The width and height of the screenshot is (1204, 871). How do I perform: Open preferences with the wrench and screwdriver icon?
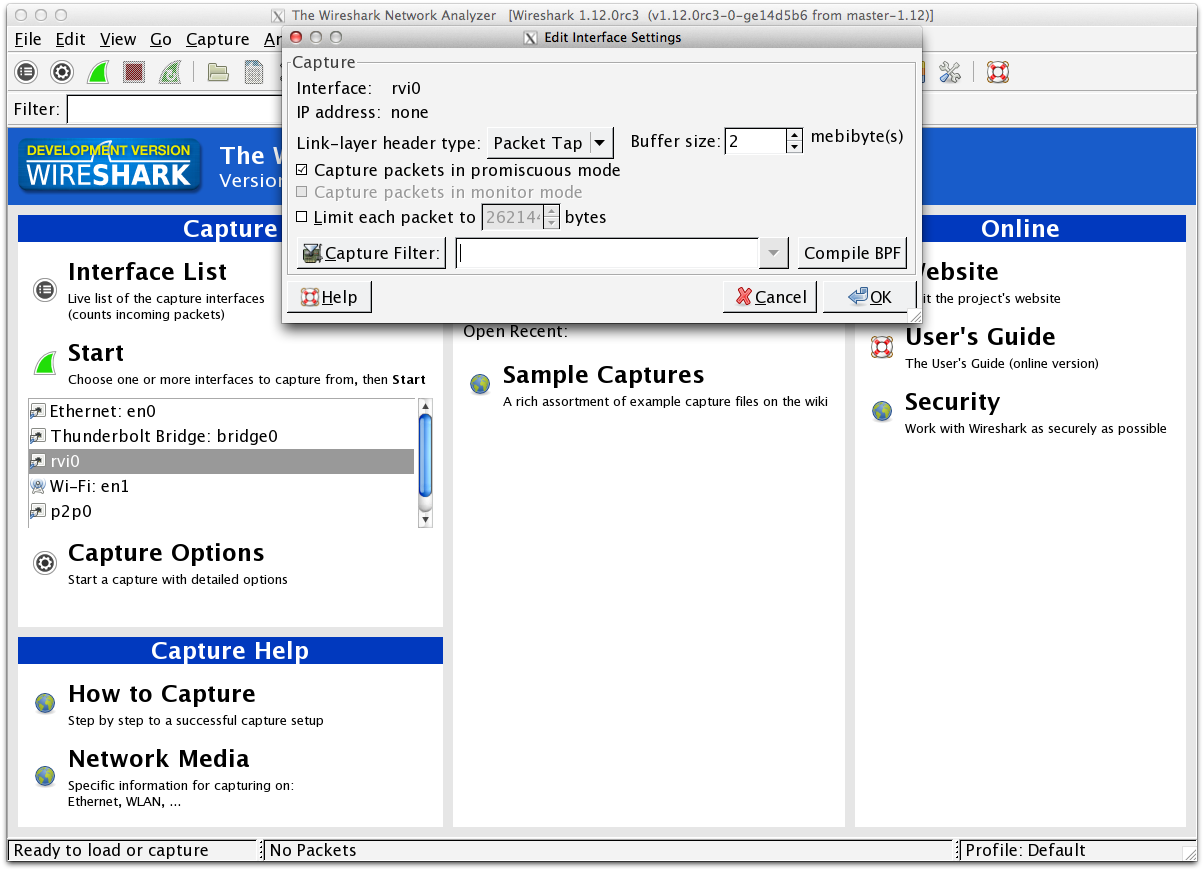point(950,72)
